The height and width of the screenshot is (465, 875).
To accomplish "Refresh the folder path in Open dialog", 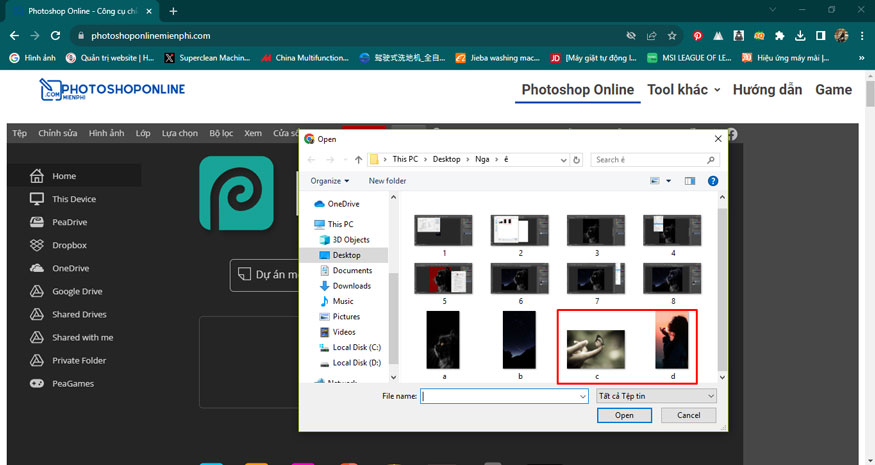I will point(576,160).
